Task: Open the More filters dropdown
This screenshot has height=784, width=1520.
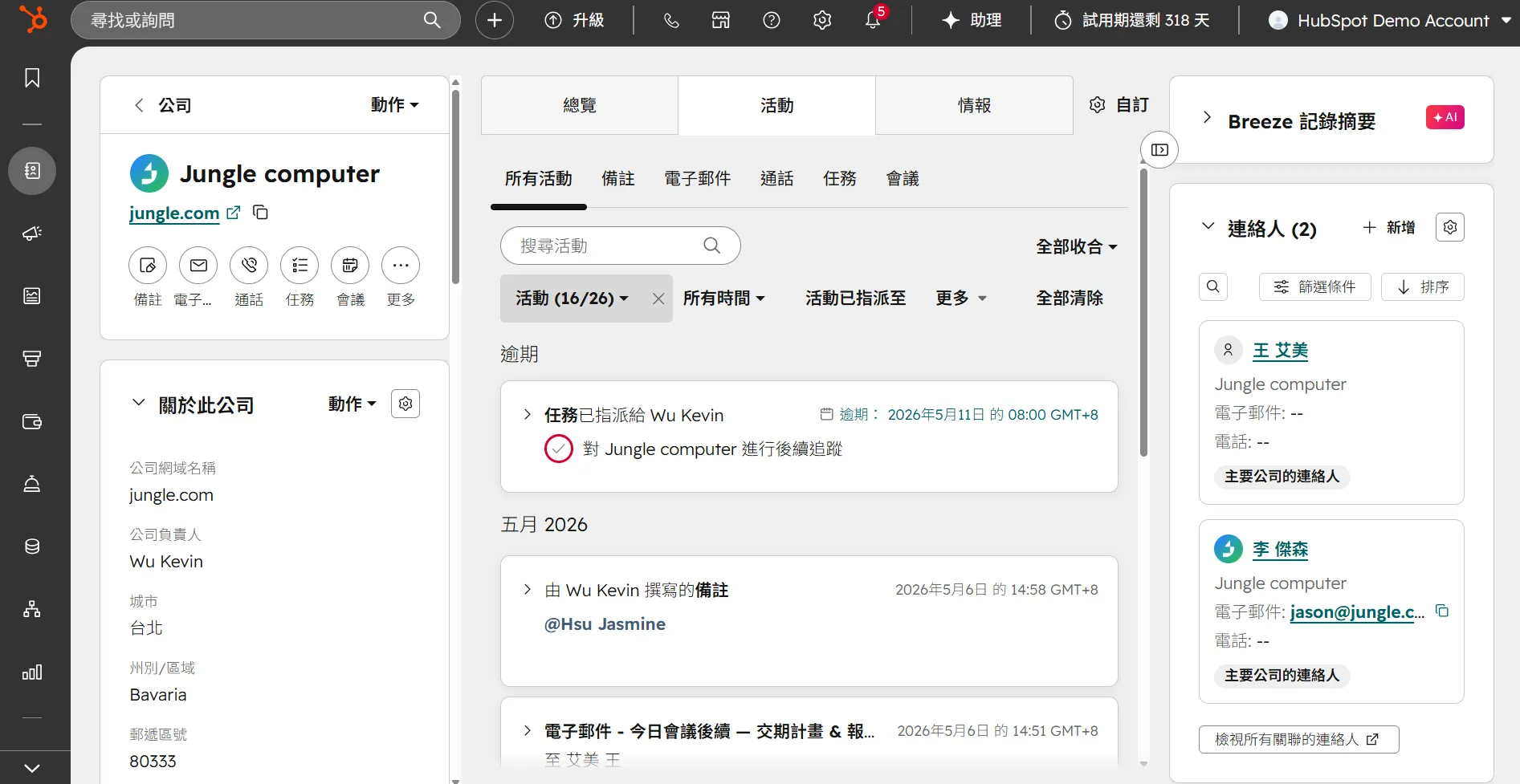Action: (961, 299)
